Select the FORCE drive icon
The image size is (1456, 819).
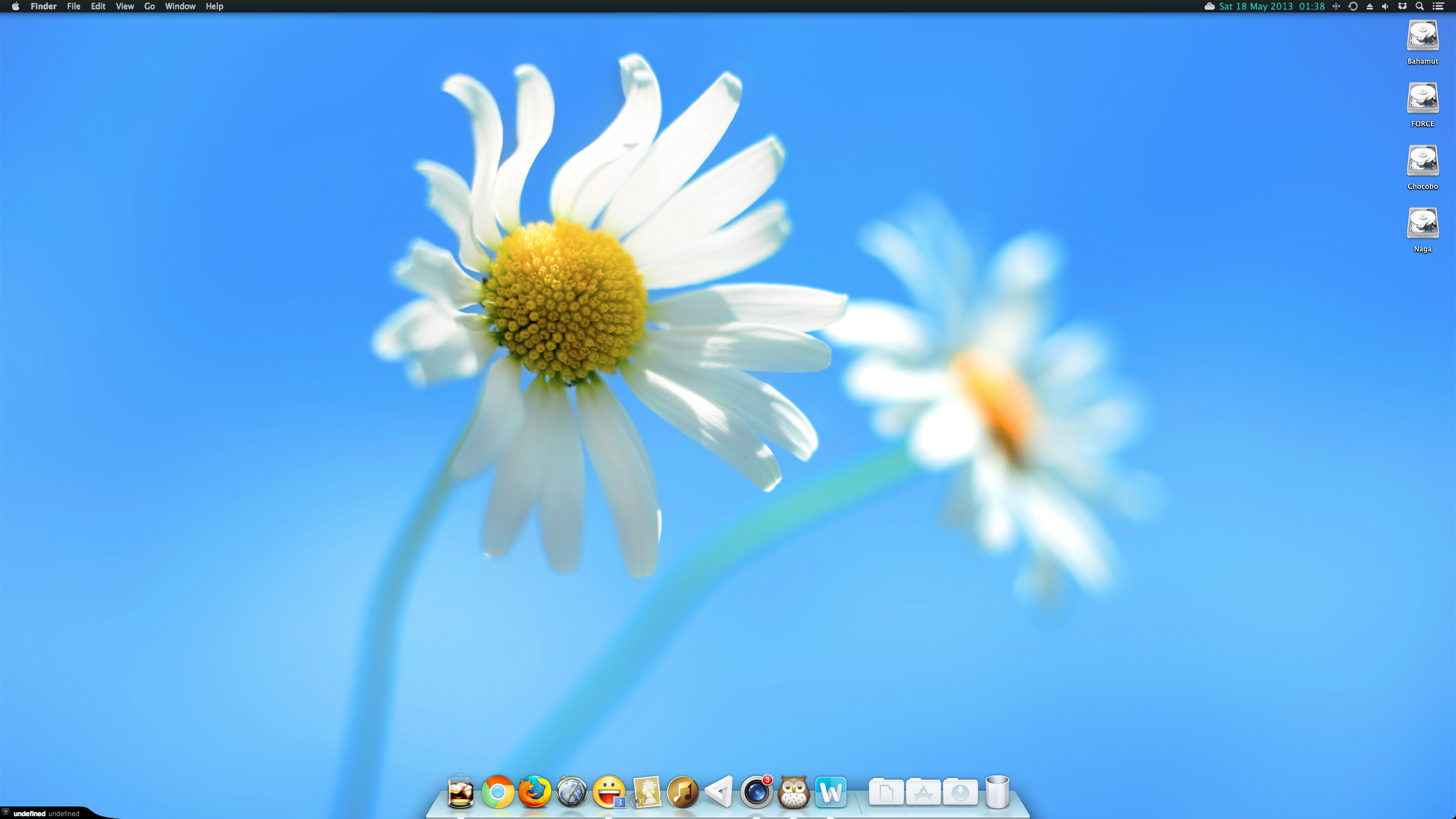pyautogui.click(x=1422, y=99)
